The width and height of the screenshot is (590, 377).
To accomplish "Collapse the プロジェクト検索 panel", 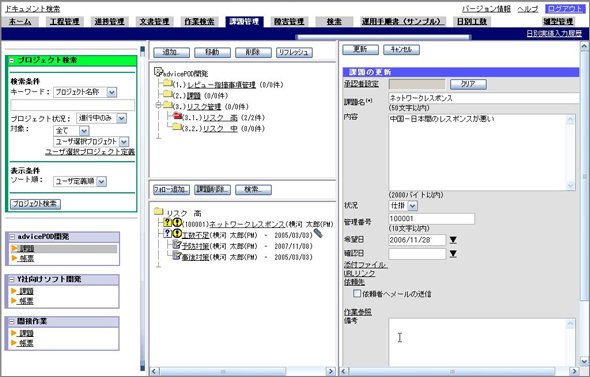I will [x=12, y=60].
